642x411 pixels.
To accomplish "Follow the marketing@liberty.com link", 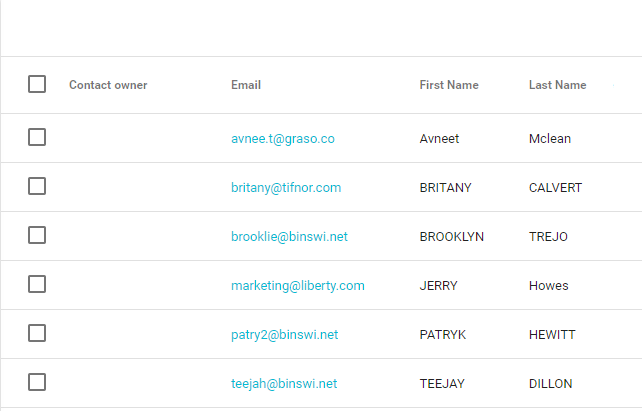I will (298, 286).
